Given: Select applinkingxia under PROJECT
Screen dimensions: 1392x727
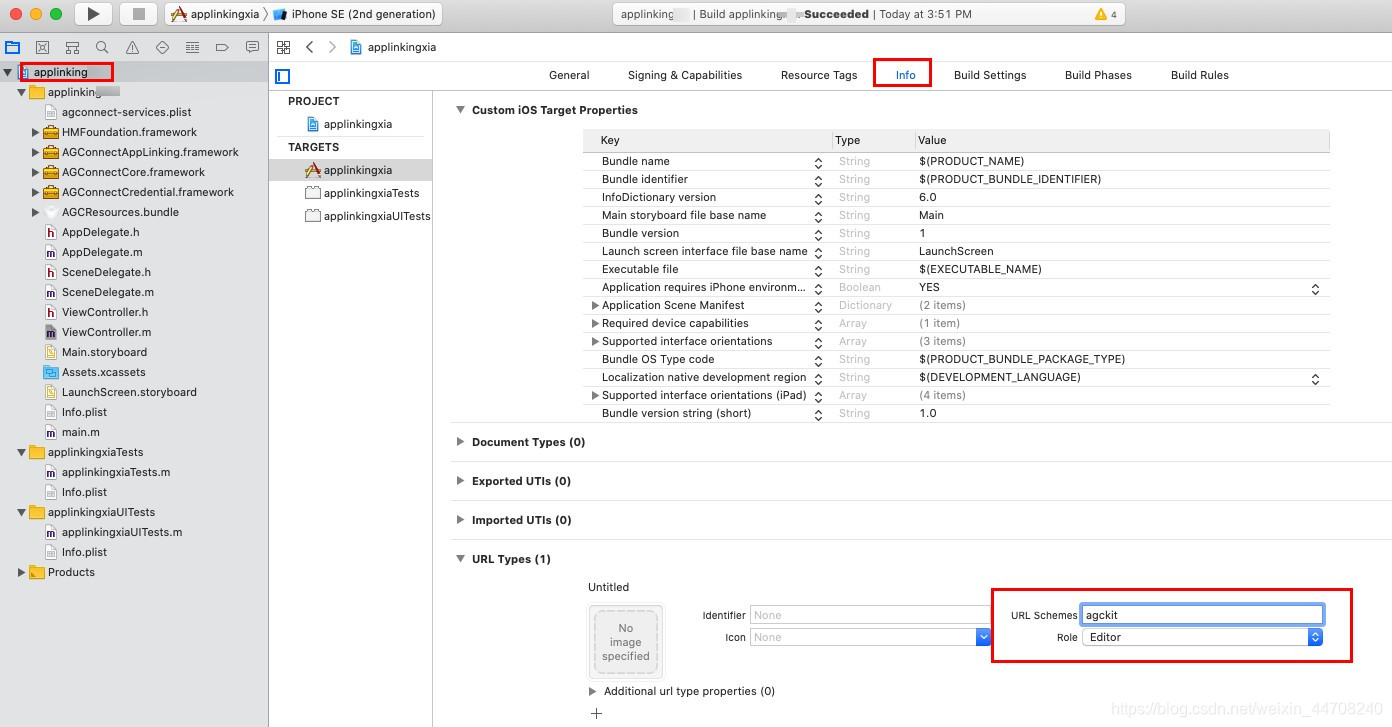Looking at the screenshot, I should click(x=349, y=124).
